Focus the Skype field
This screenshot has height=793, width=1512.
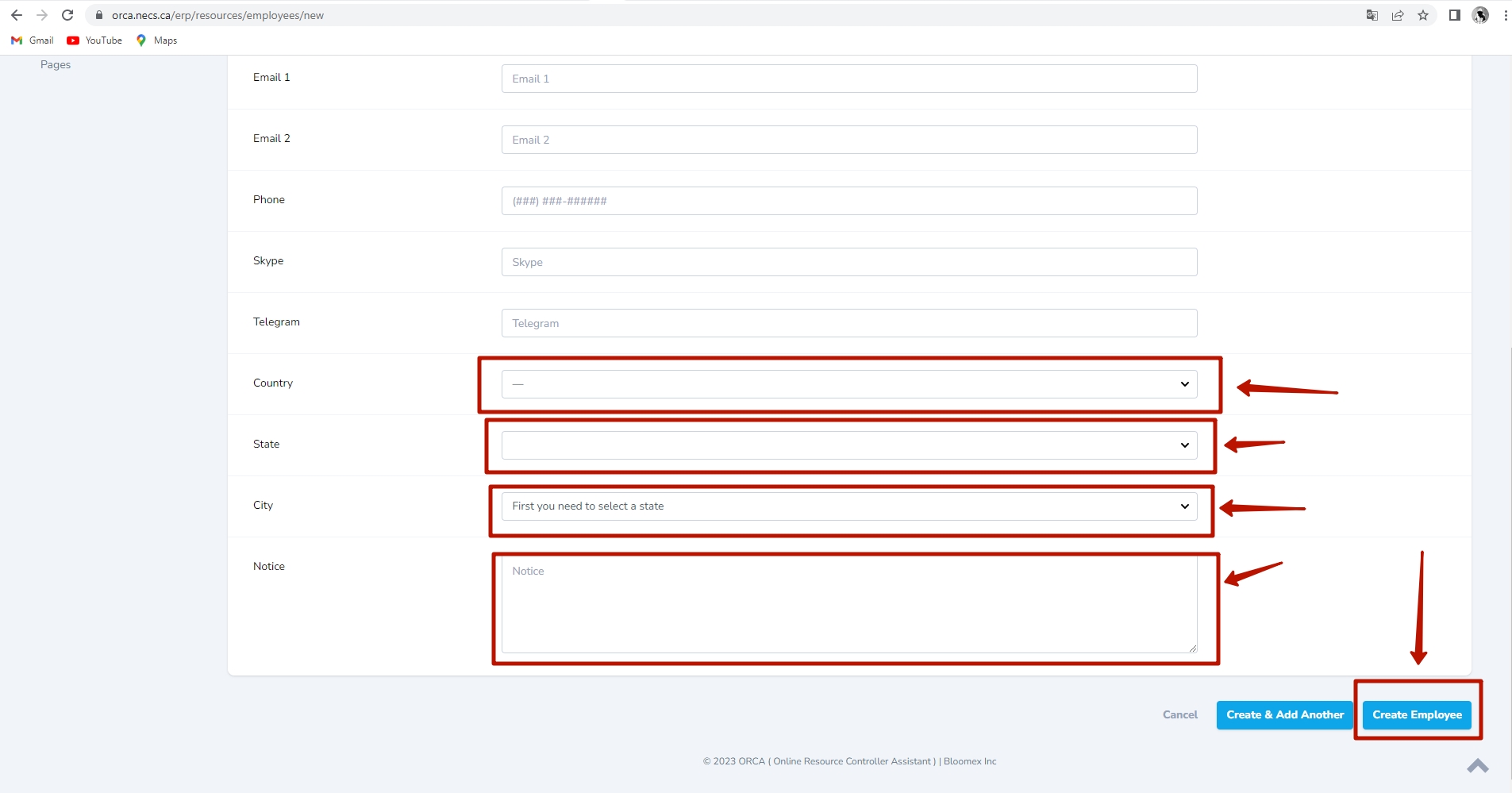pos(849,262)
